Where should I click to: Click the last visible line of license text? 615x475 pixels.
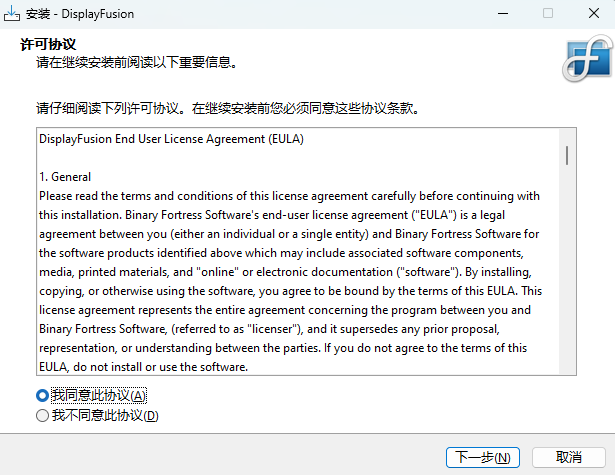click(x=143, y=367)
